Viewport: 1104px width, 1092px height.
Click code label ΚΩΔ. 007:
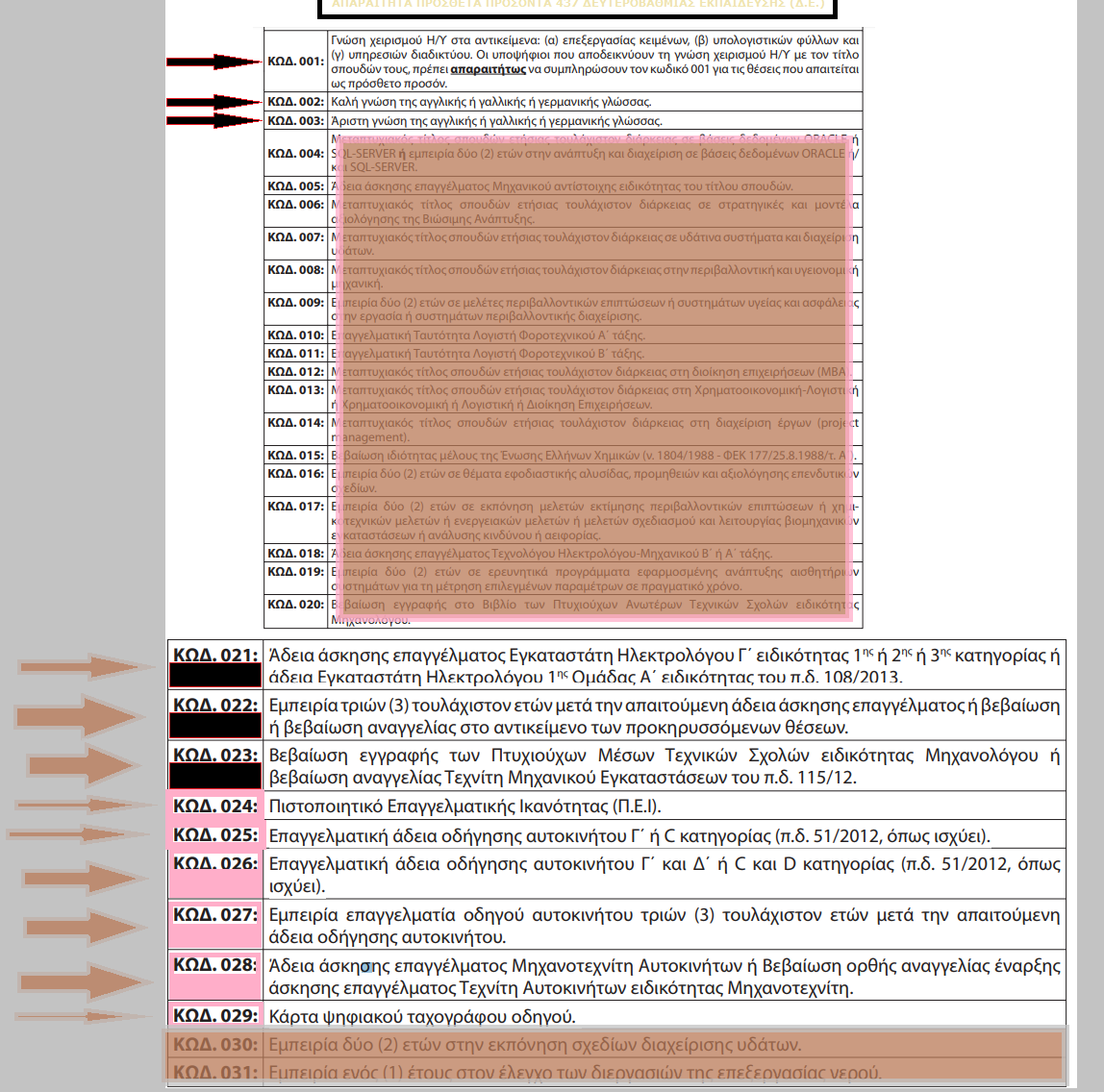(x=296, y=237)
